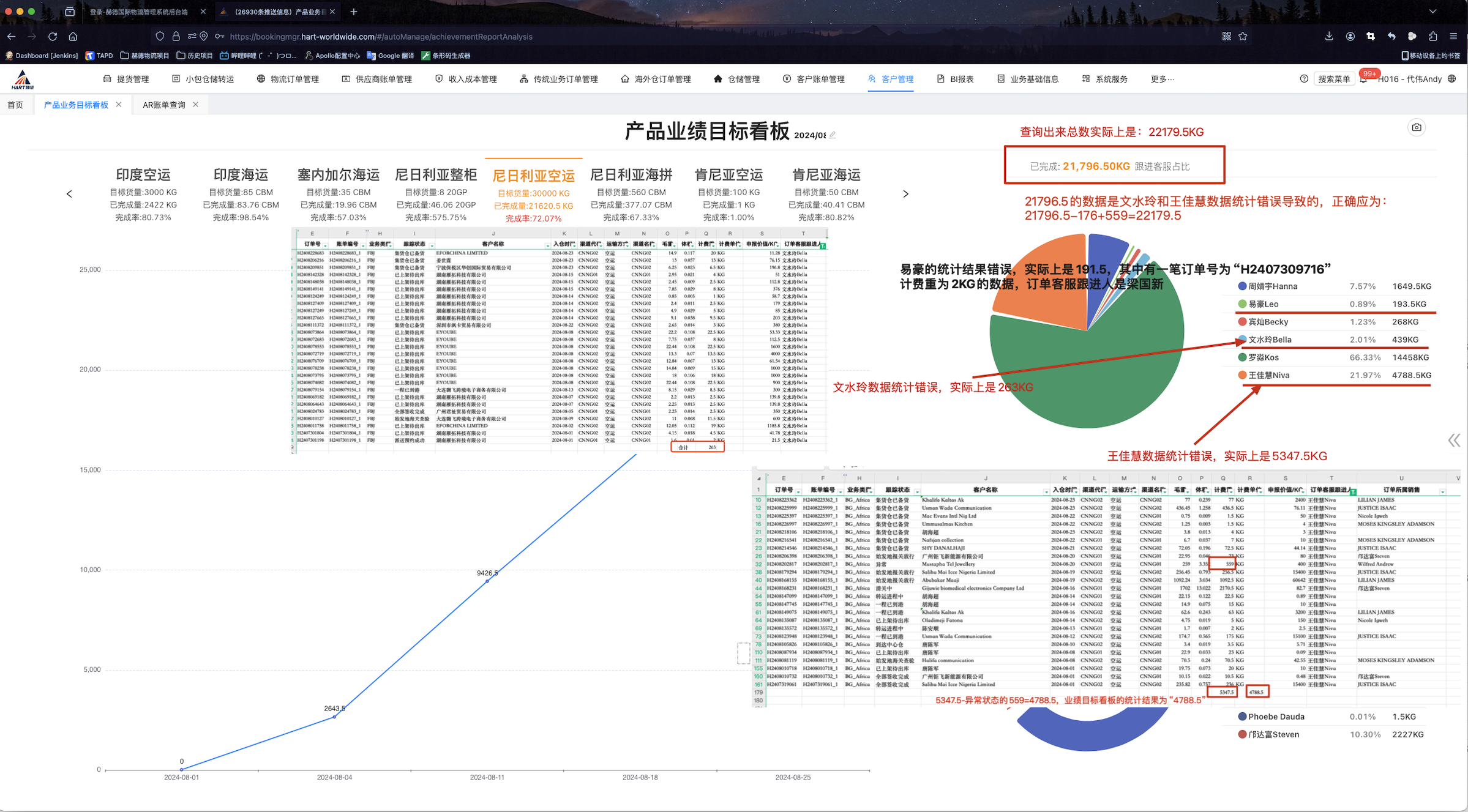Switch to the AR账单查询 tab
This screenshot has height=812, width=1468.
click(164, 105)
